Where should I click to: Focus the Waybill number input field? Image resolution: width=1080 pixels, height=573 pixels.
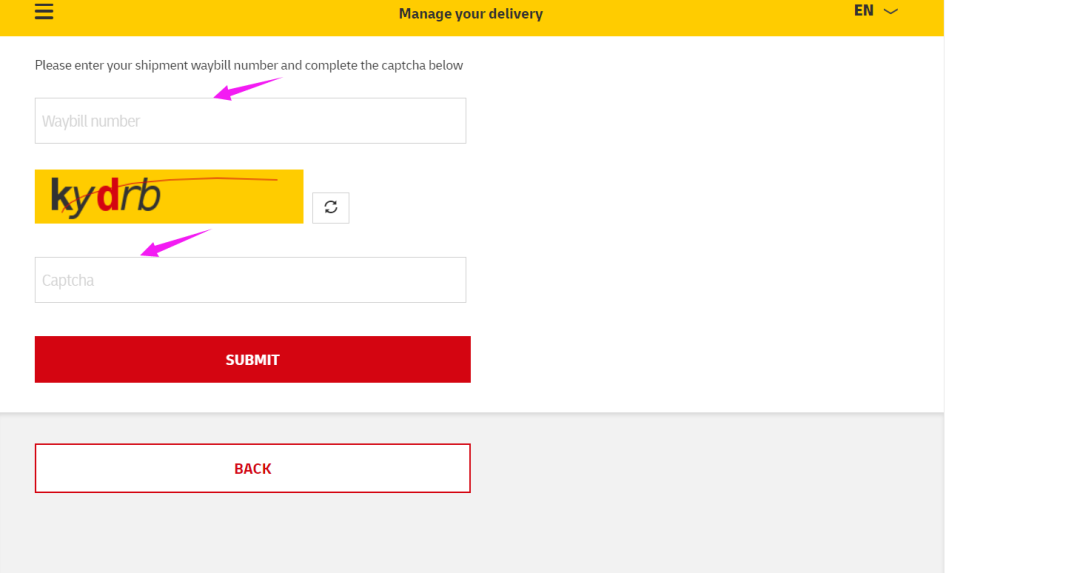[x=251, y=121]
